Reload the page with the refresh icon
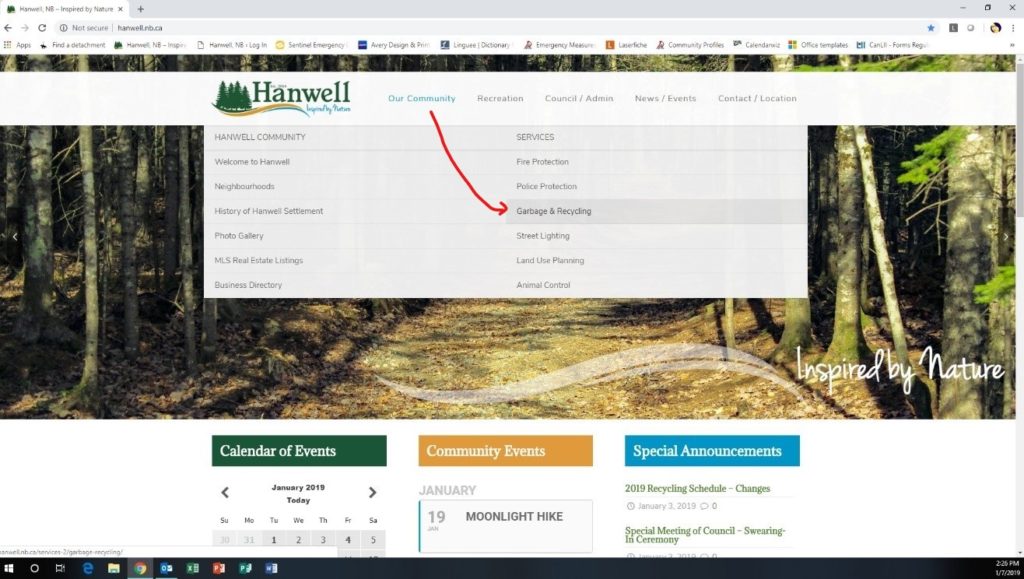 tap(42, 28)
